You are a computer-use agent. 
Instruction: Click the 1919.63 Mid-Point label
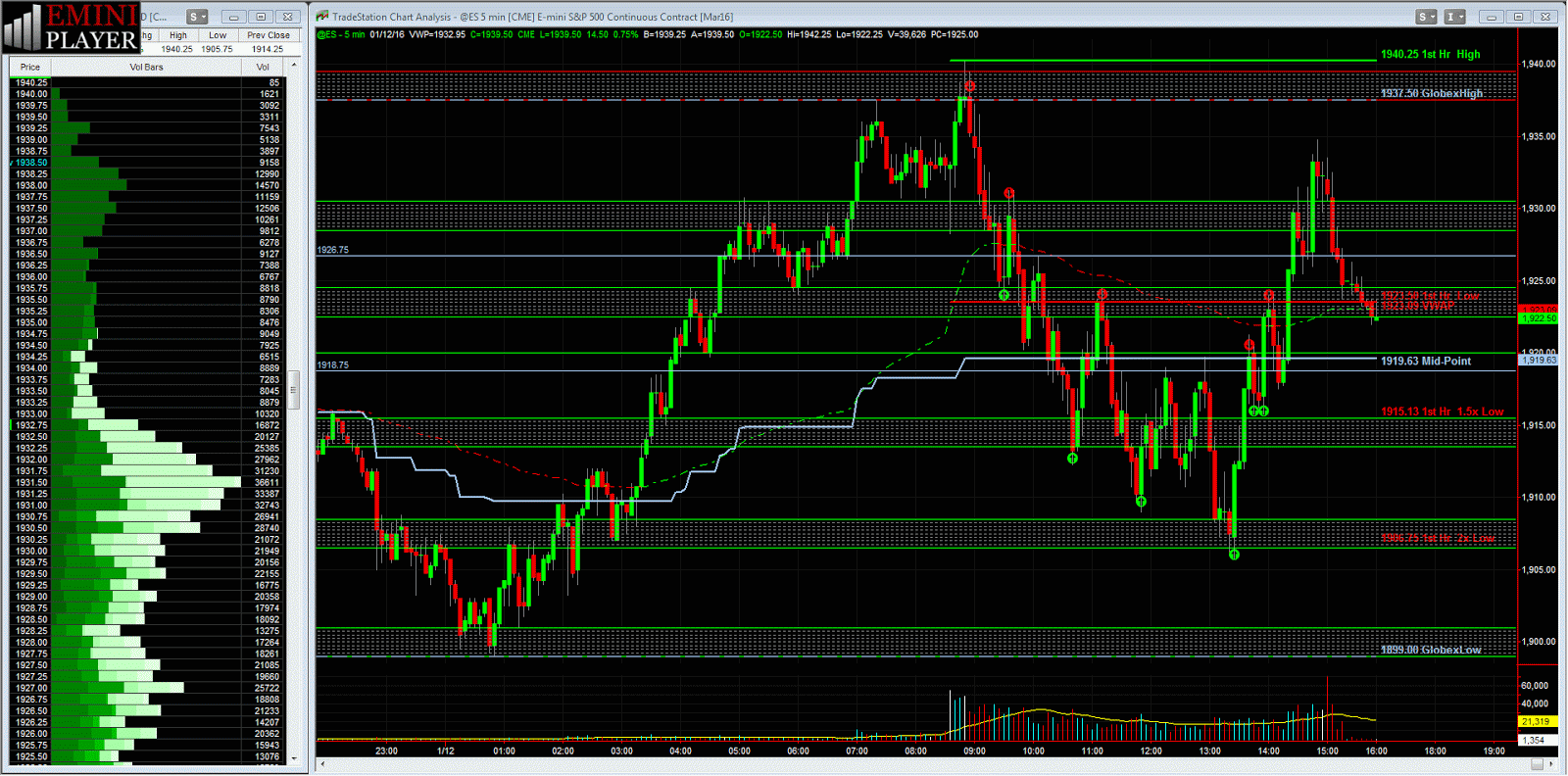[1426, 362]
